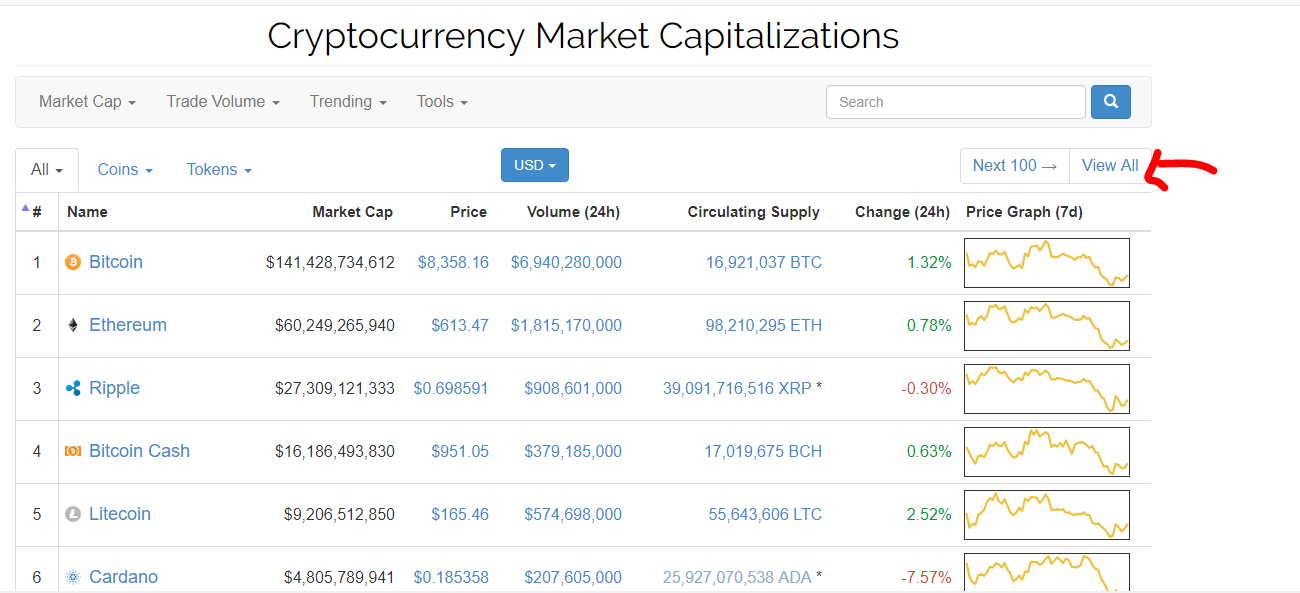Screen dimensions: 1300x593
Task: Click the Cardano logo icon
Action: point(72,577)
